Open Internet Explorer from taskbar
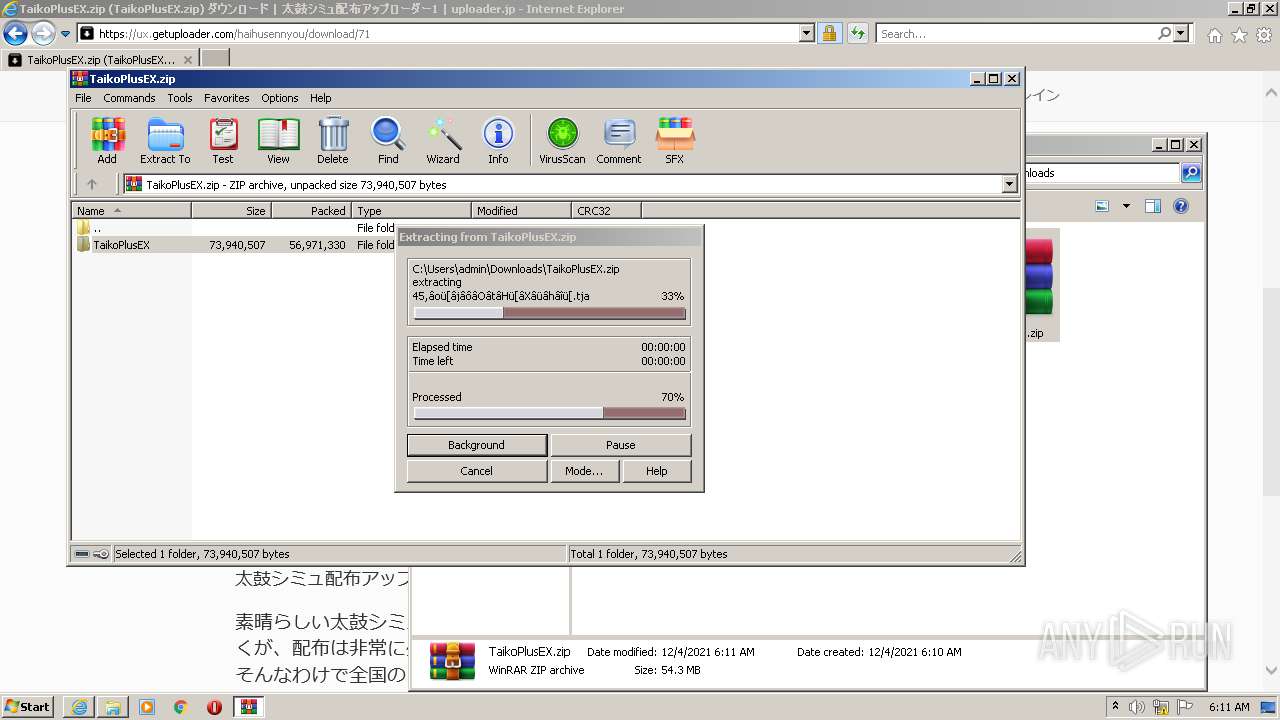 tap(79, 707)
